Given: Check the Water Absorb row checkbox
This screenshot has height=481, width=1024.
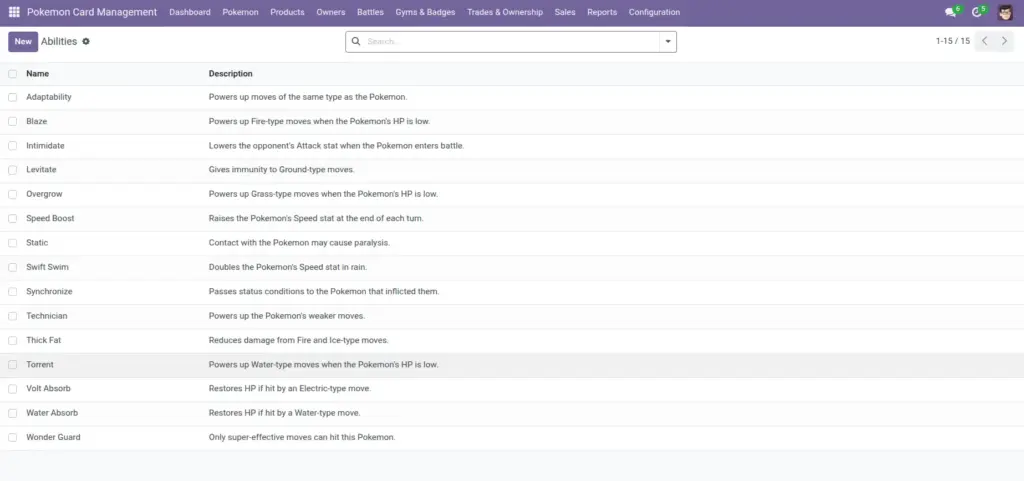Looking at the screenshot, I should (x=12, y=413).
